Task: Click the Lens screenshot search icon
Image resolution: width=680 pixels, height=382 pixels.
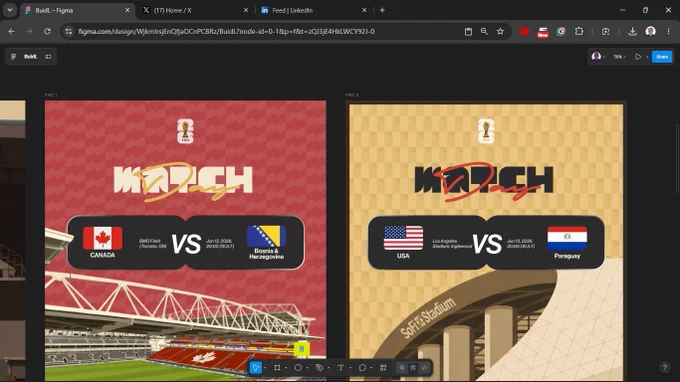Action: 606,31
